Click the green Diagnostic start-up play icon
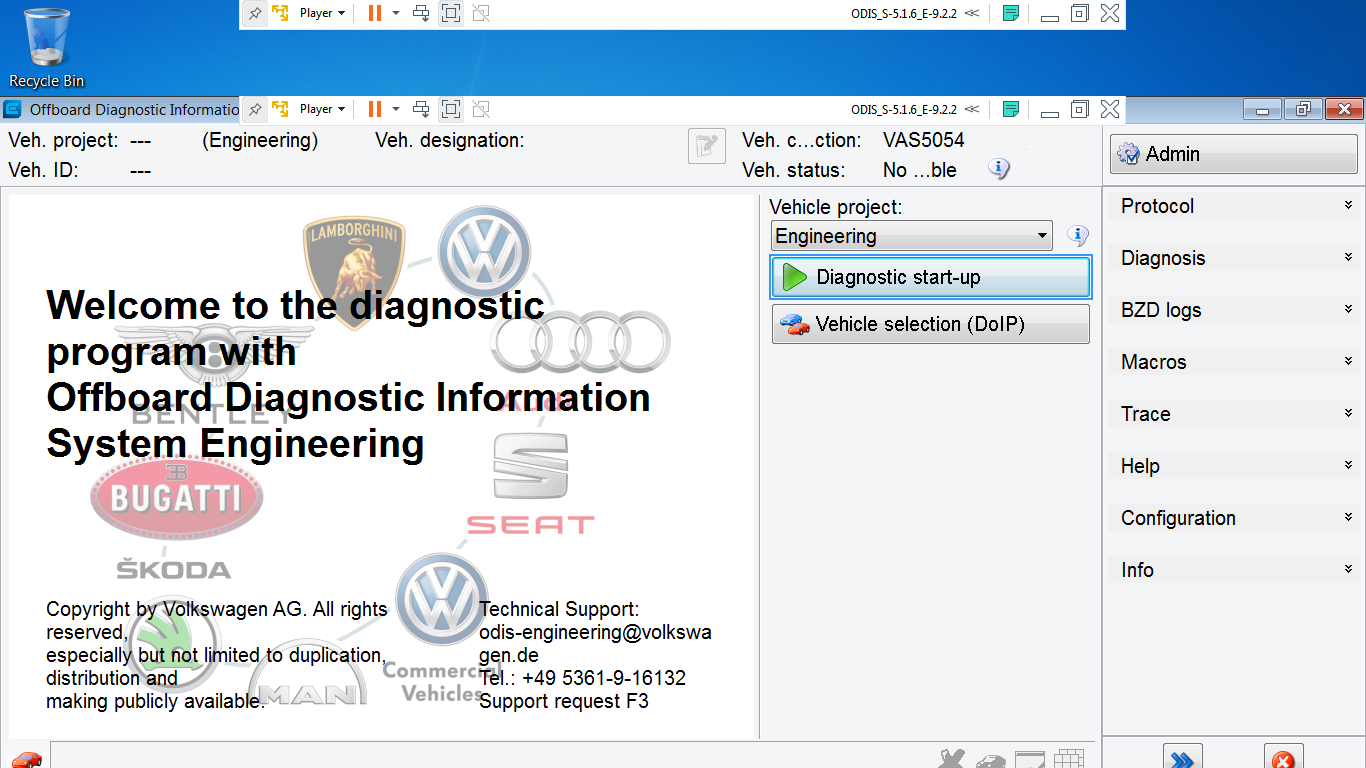1366x768 pixels. [795, 277]
